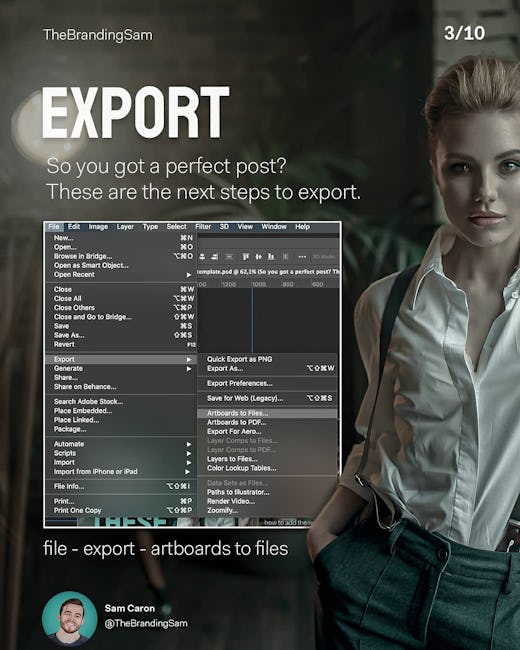The width and height of the screenshot is (520, 650).
Task: Select Export For Aero...
Action: [267, 432]
